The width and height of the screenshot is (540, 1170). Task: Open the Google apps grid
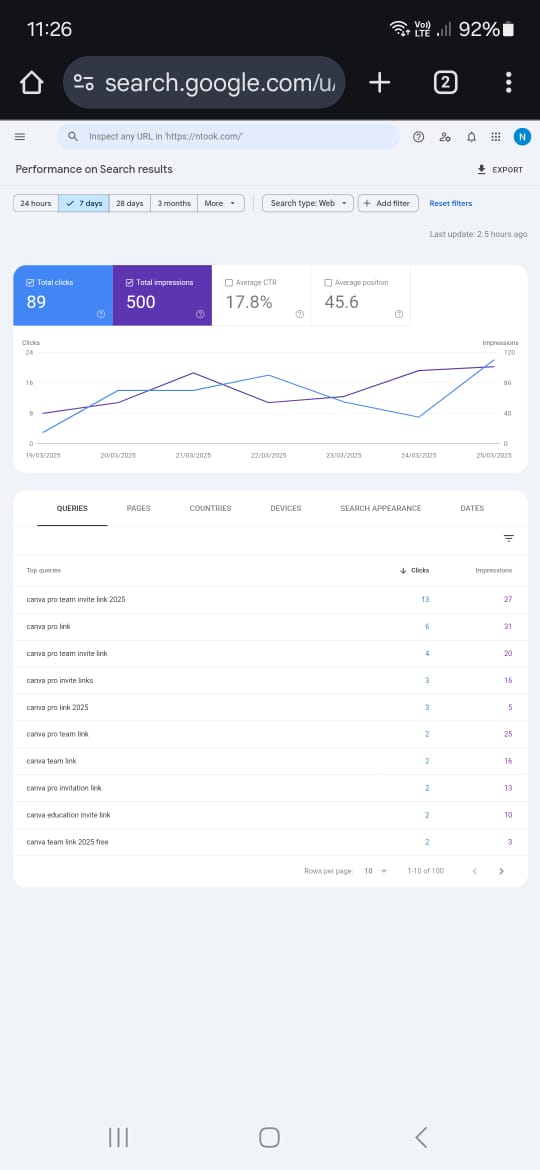click(x=496, y=137)
